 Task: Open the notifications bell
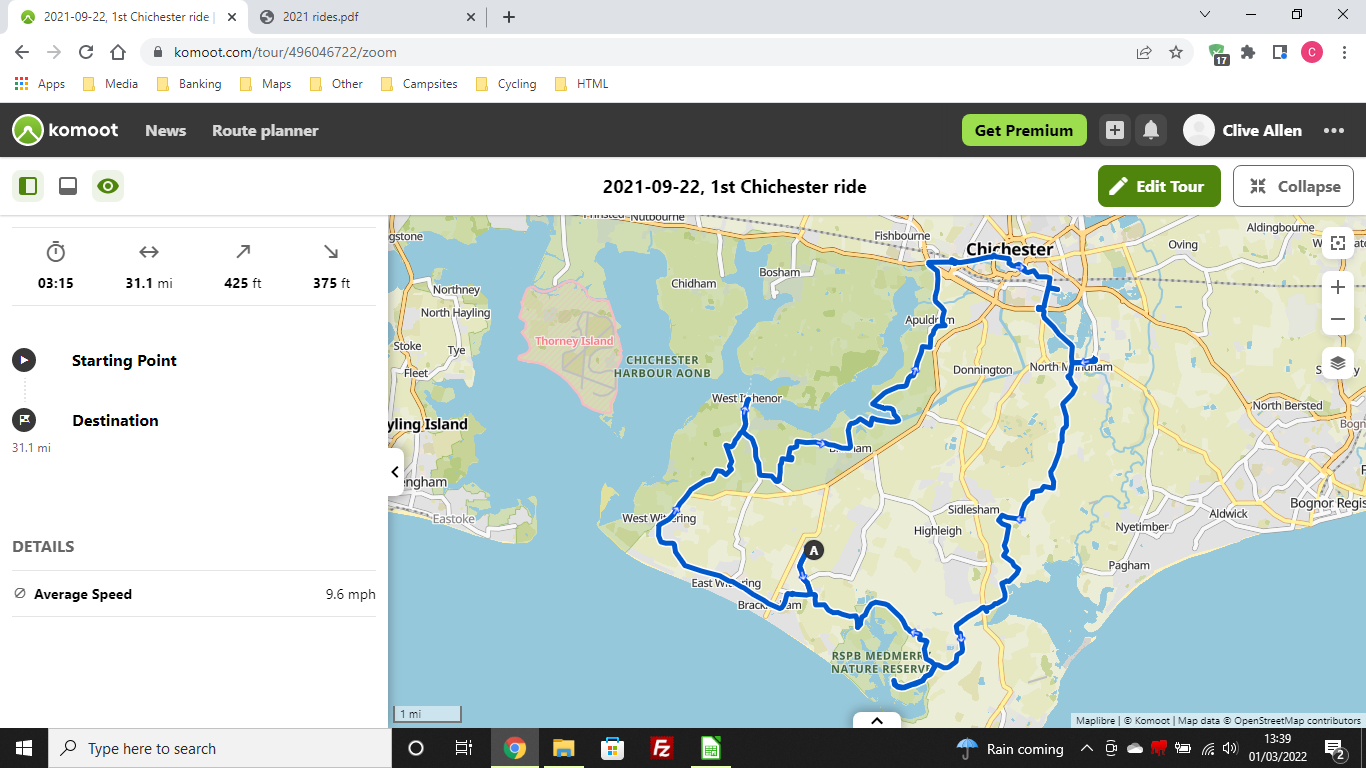pyautogui.click(x=1151, y=130)
